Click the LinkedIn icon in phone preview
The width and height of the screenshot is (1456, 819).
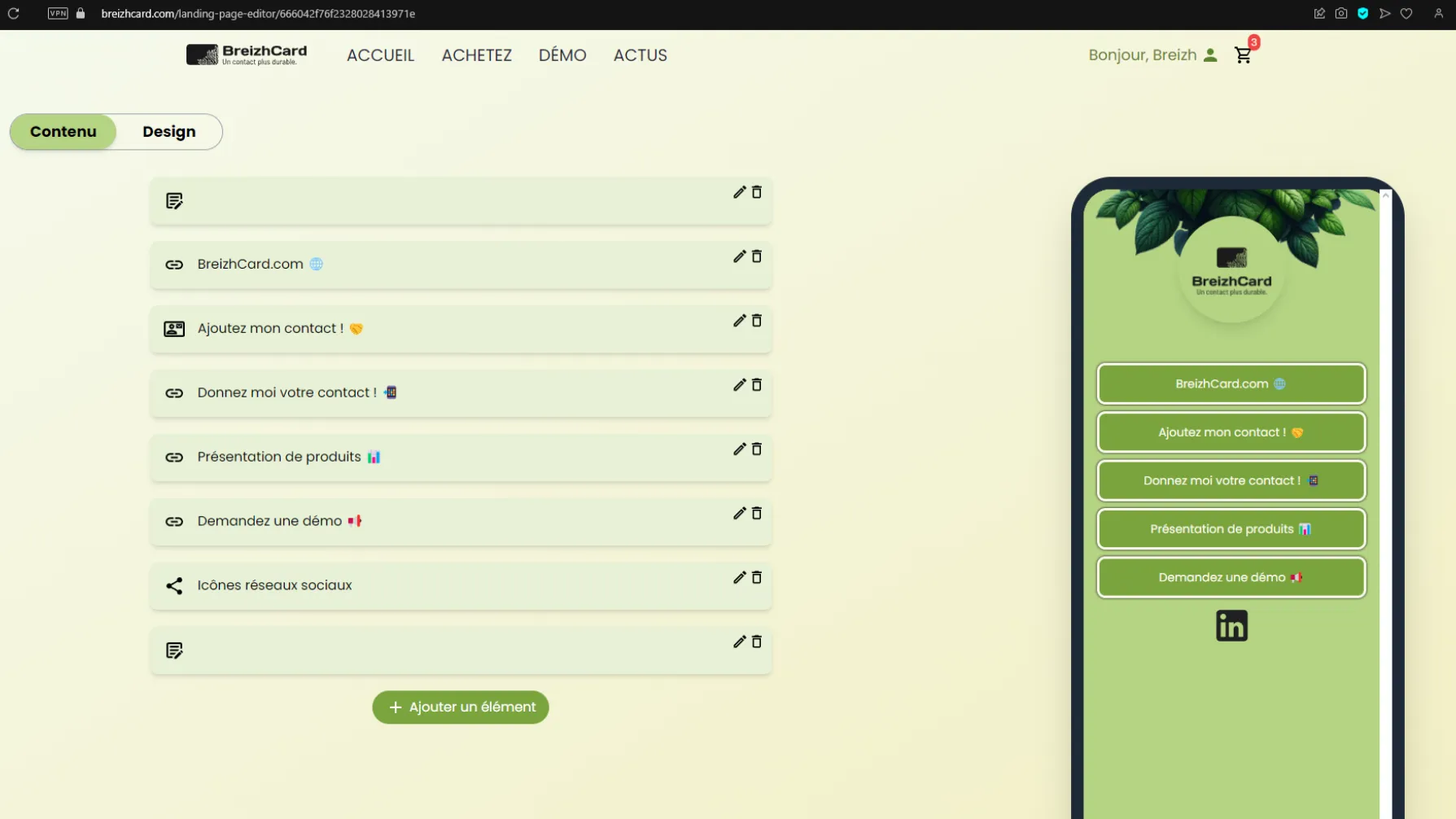point(1231,626)
